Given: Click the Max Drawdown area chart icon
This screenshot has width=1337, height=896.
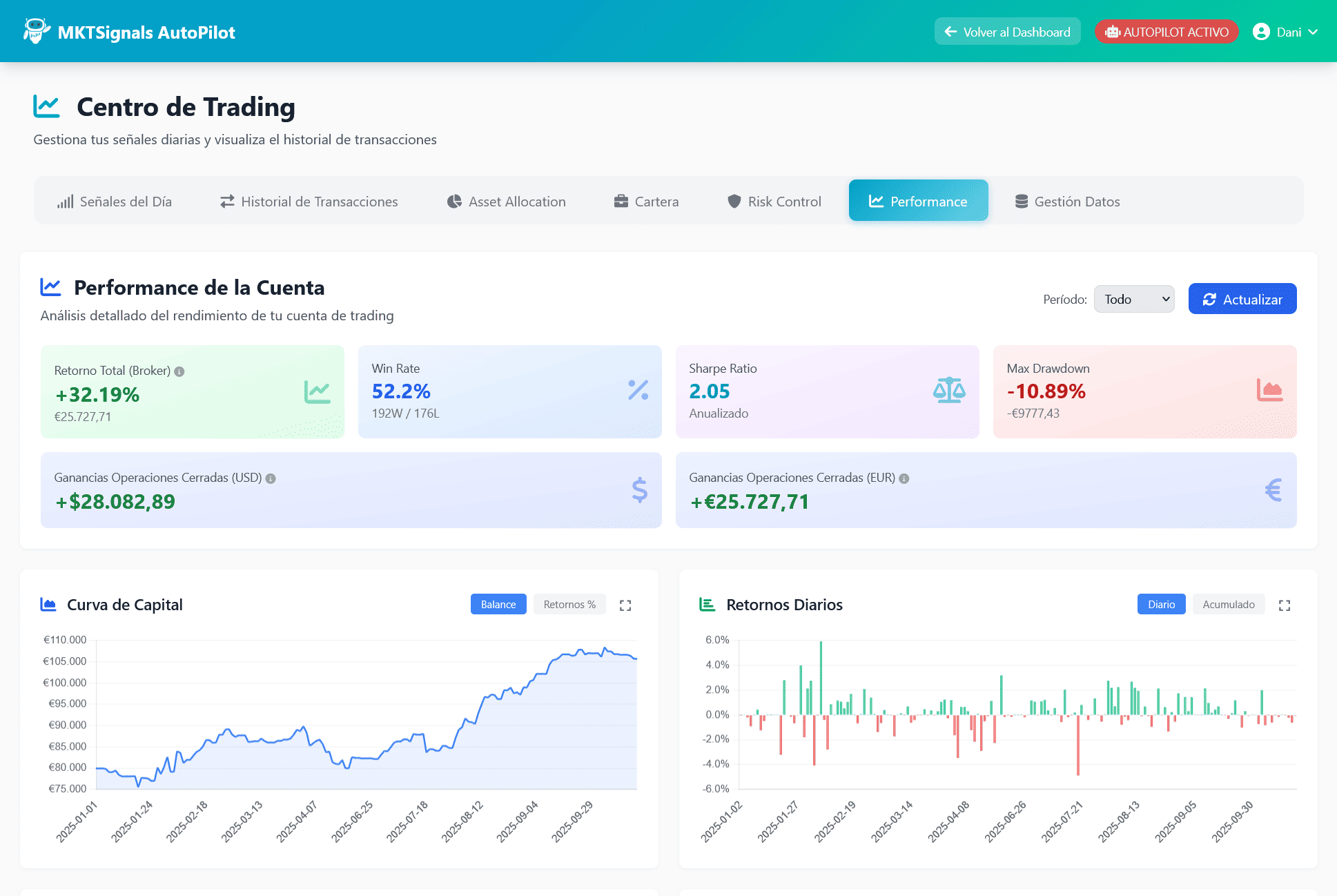Looking at the screenshot, I should pyautogui.click(x=1269, y=391).
